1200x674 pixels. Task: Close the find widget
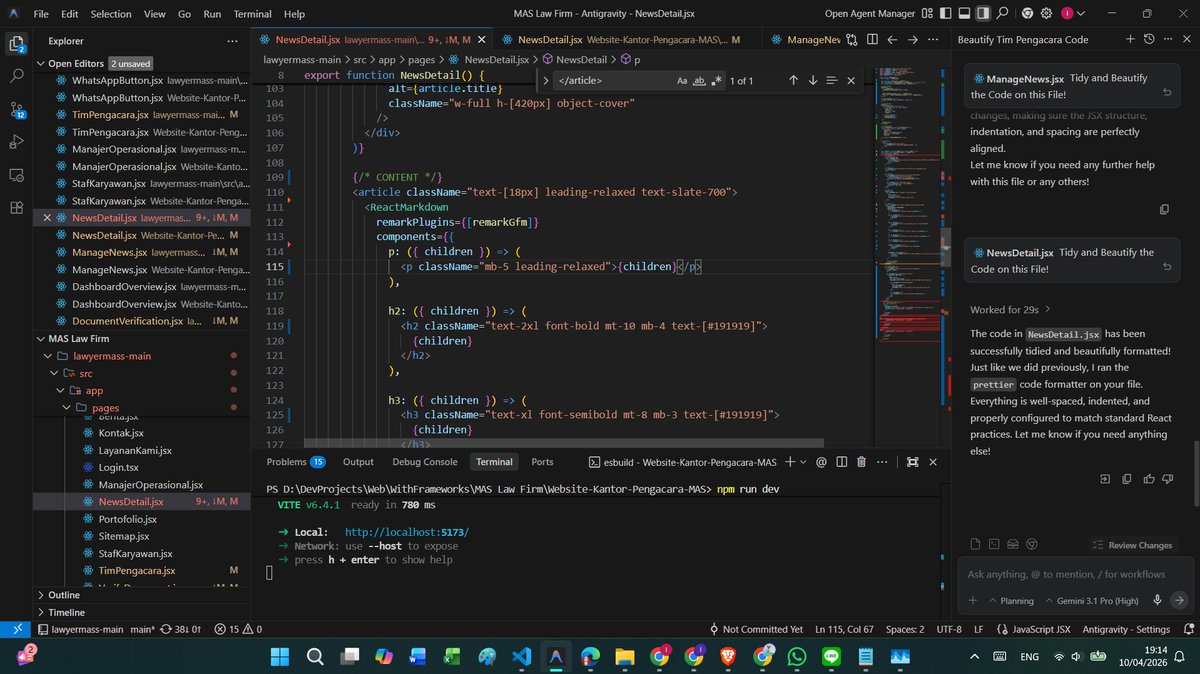(851, 80)
